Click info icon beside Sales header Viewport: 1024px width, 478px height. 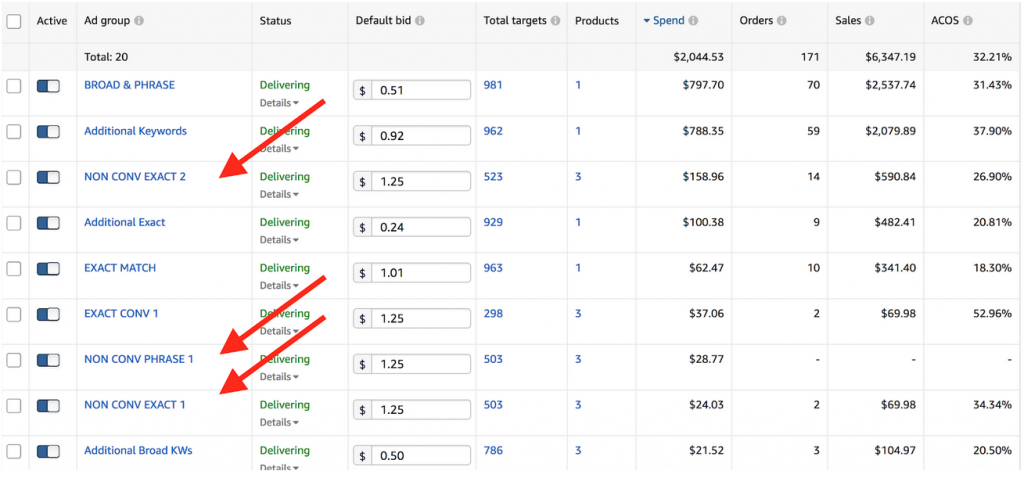[x=870, y=21]
